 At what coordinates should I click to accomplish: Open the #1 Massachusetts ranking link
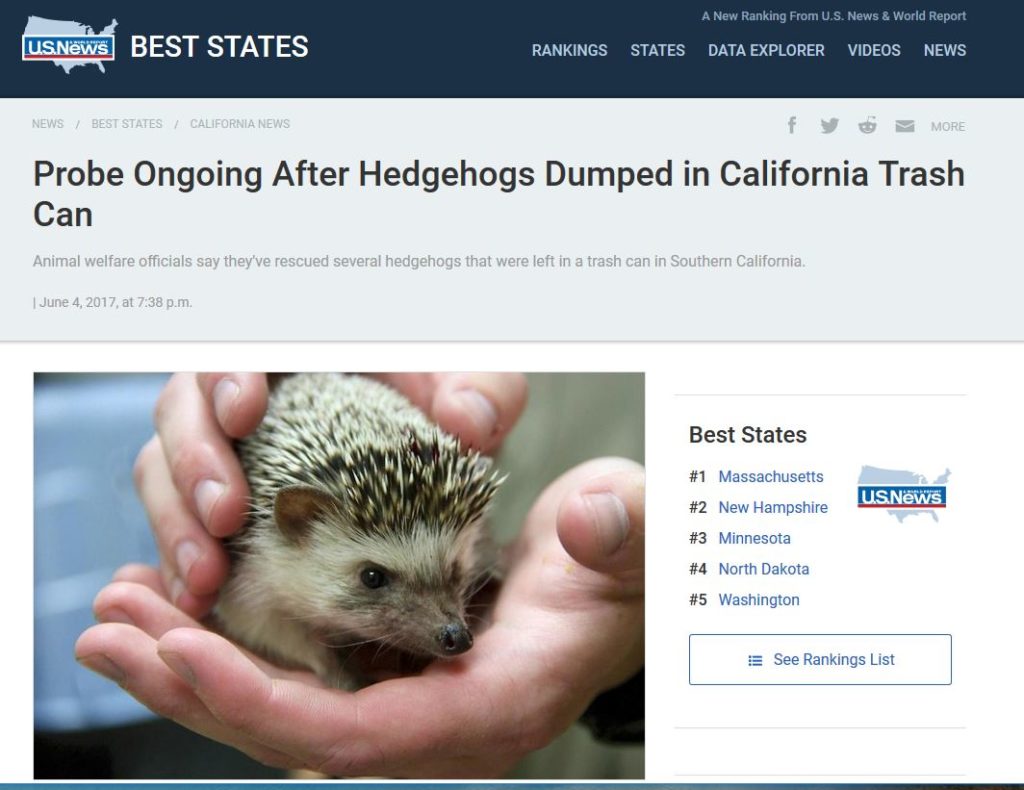tap(771, 477)
